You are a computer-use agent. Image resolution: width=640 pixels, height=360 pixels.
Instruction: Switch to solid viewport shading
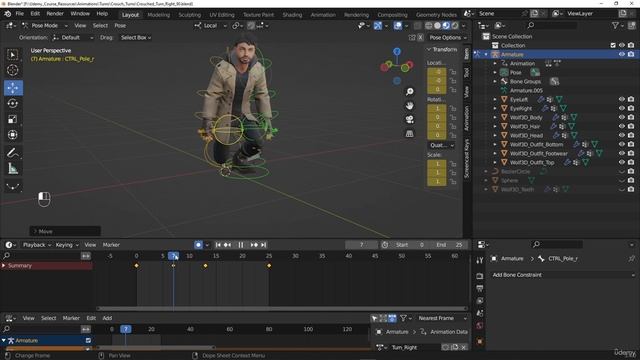[x=437, y=26]
